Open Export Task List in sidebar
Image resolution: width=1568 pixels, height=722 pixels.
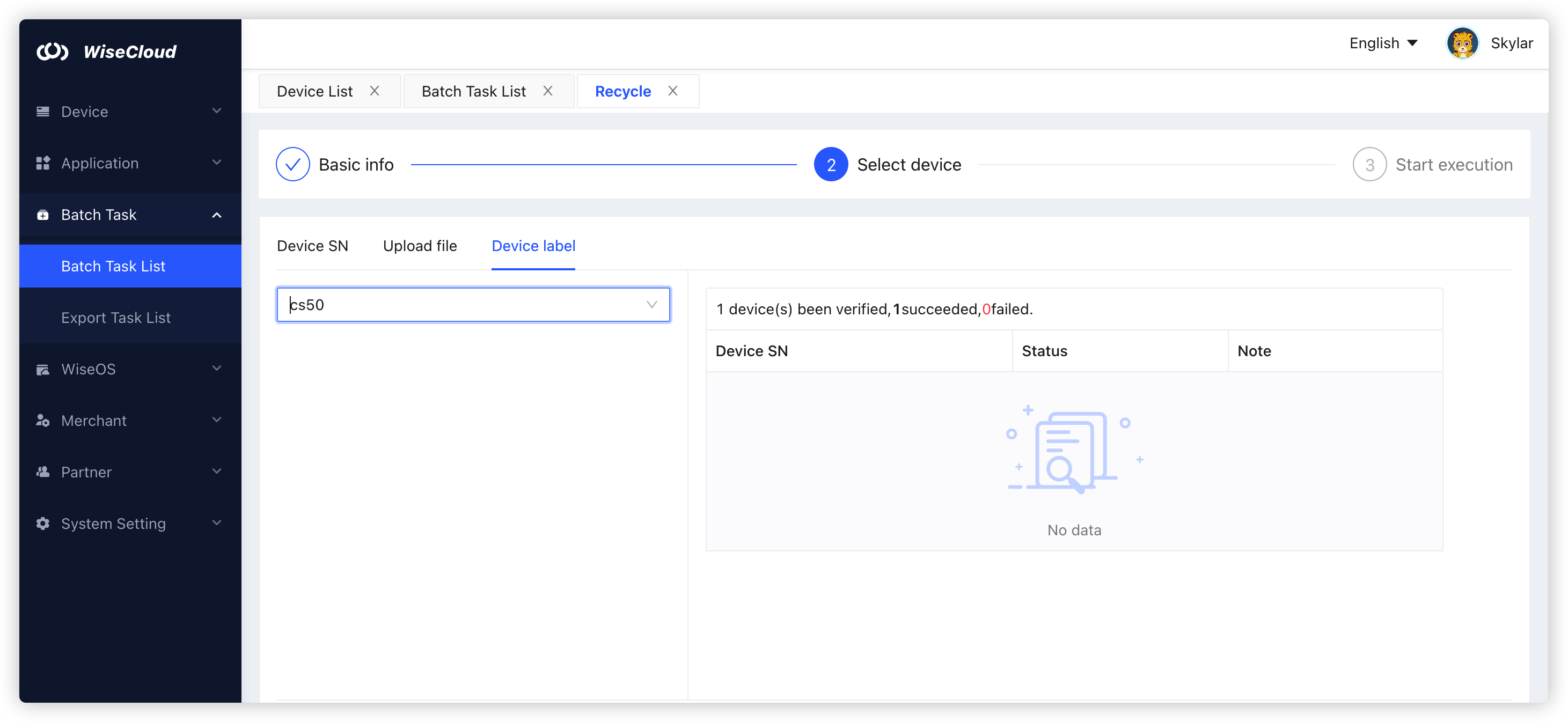(x=116, y=318)
